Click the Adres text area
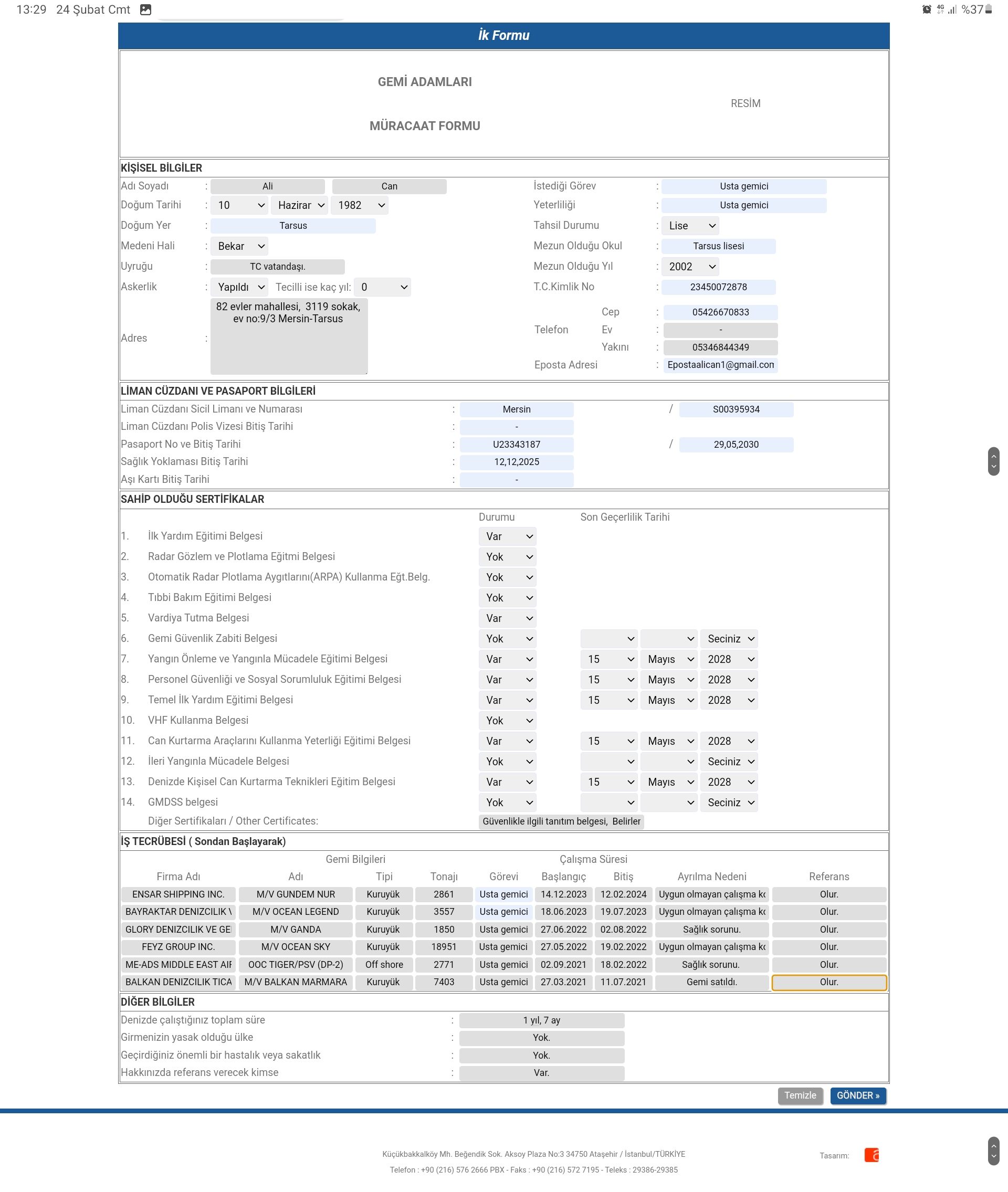The image size is (1008, 1192). click(289, 337)
